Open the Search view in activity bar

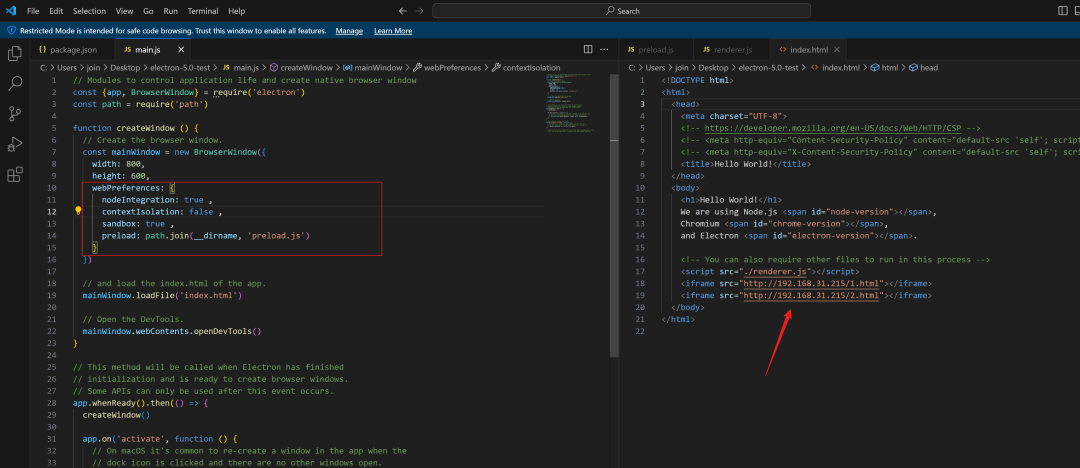(14, 83)
